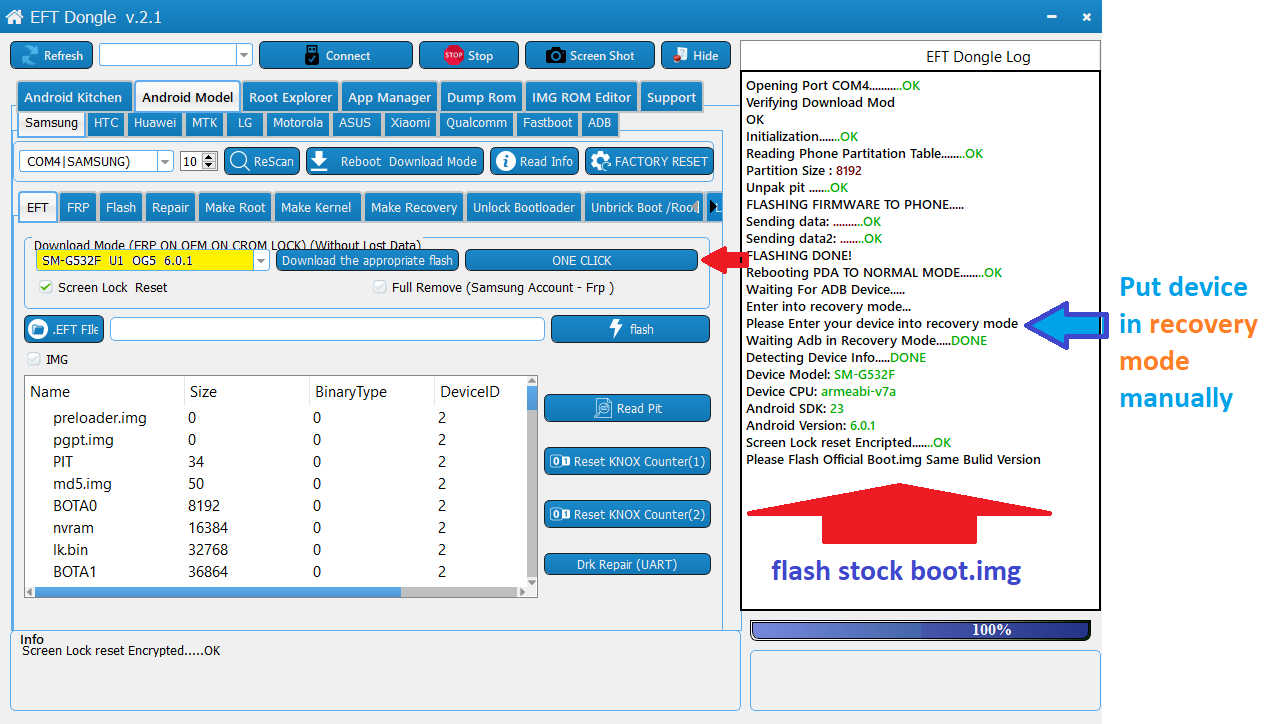Viewport: 1278px width, 724px height.
Task: Toggle the IMG checkbox
Action: (34, 359)
